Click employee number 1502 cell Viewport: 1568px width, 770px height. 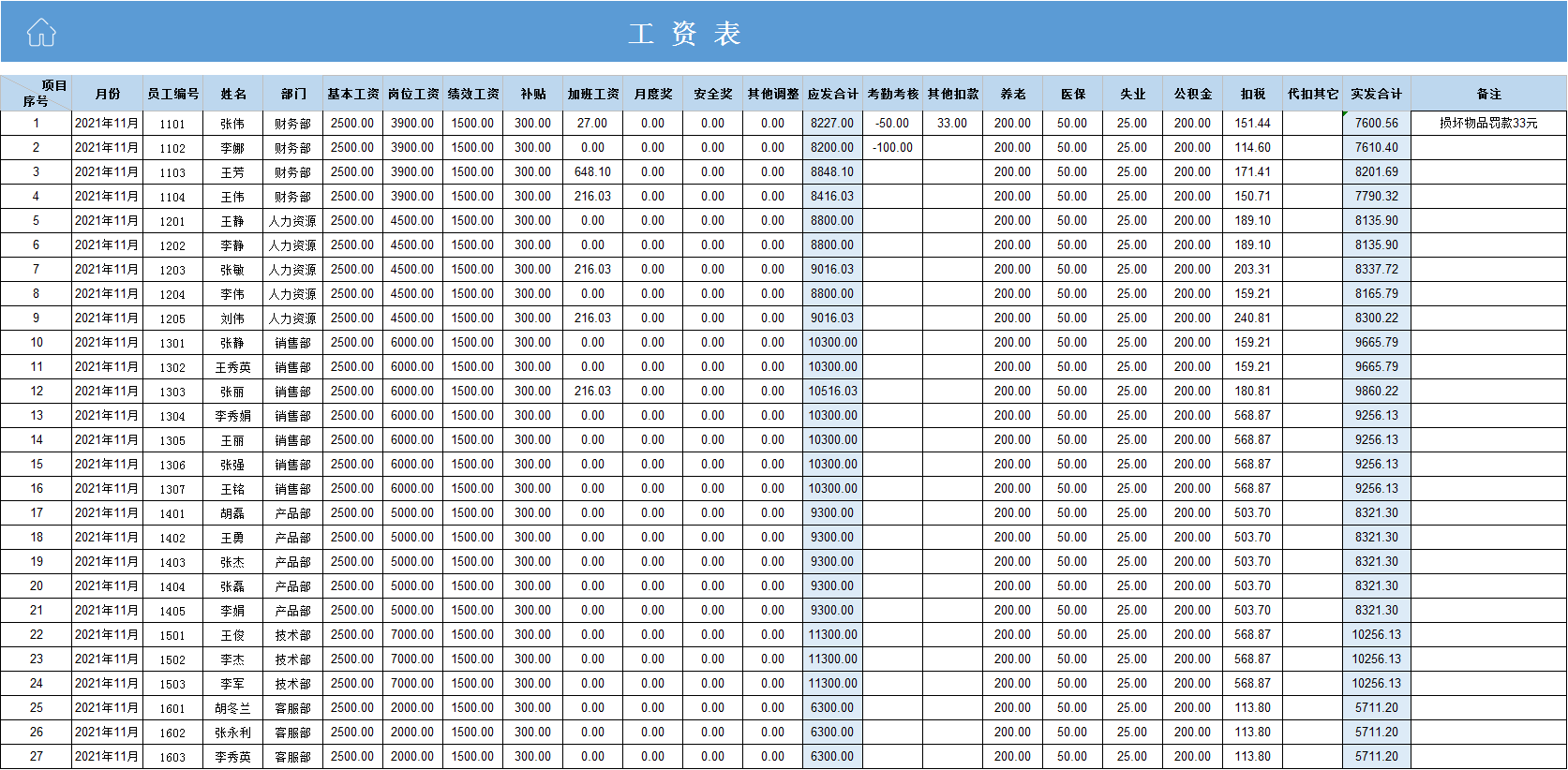click(173, 659)
